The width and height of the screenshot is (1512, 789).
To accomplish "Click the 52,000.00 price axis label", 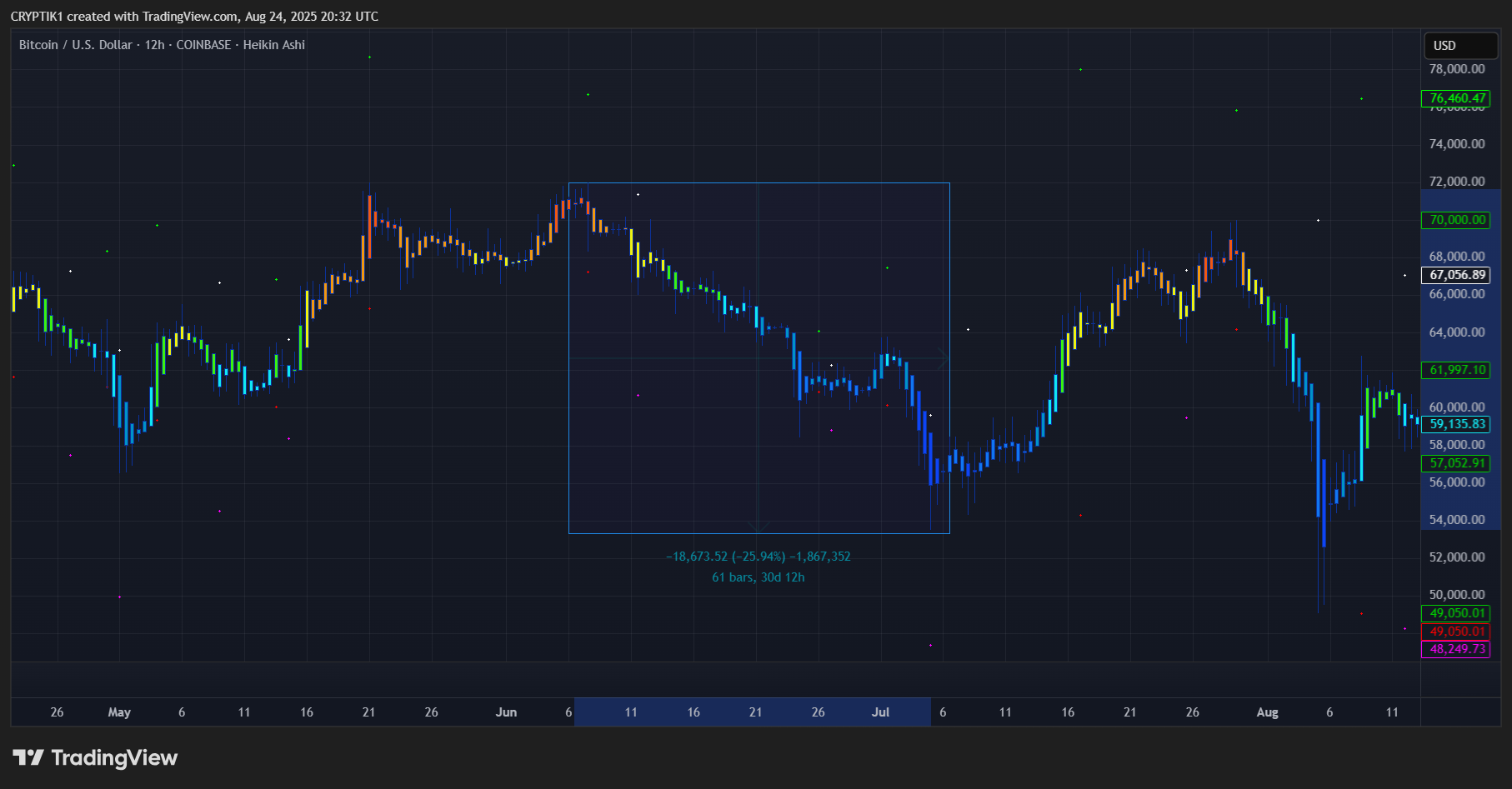I will point(1457,557).
